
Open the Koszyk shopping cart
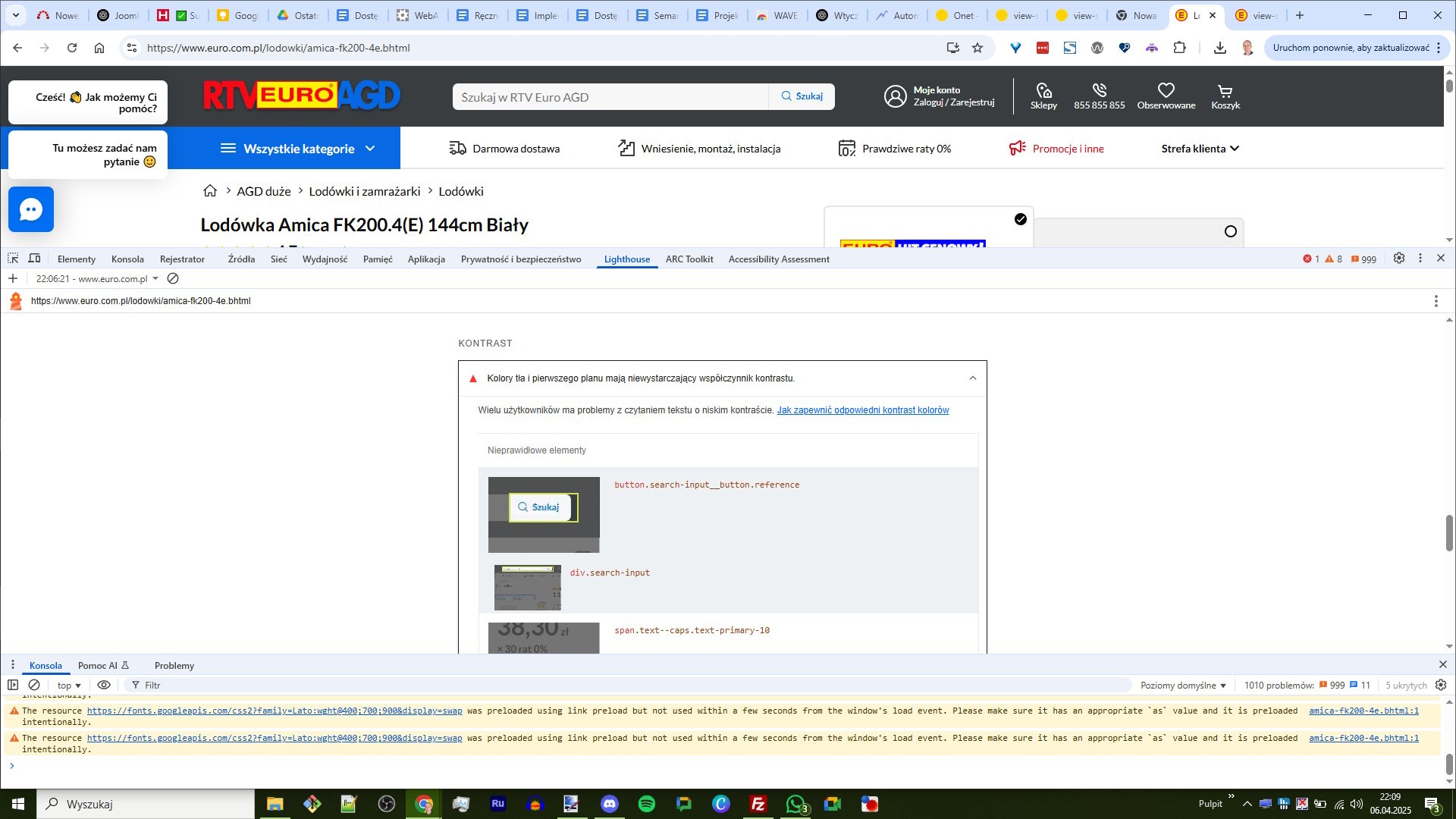pyautogui.click(x=1225, y=96)
